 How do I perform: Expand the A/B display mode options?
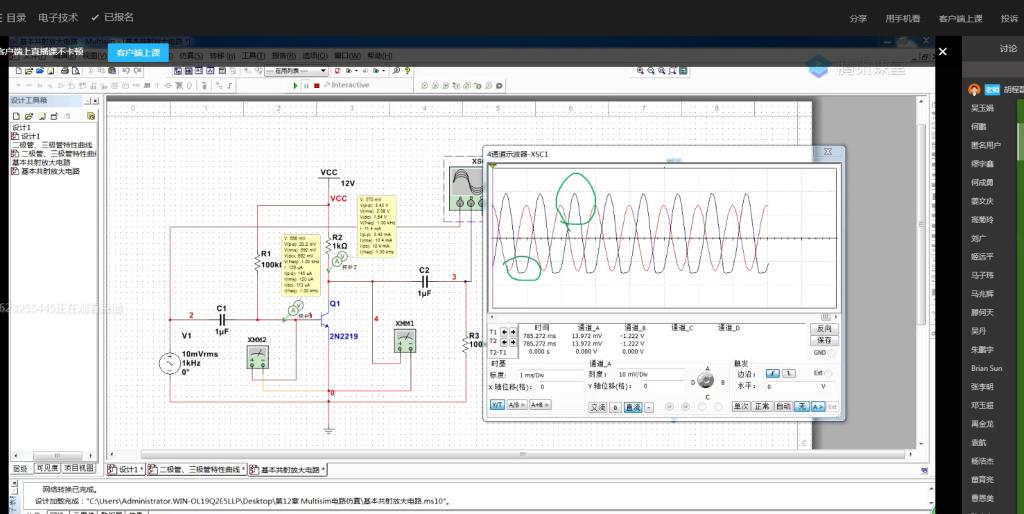tap(517, 405)
